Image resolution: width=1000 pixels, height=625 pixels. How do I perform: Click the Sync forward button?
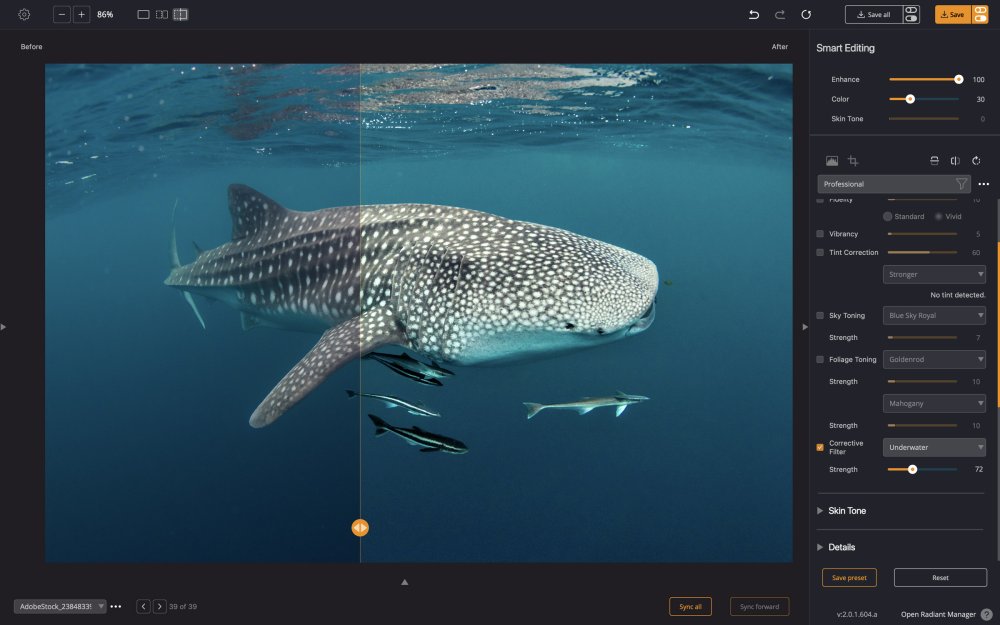[760, 607]
